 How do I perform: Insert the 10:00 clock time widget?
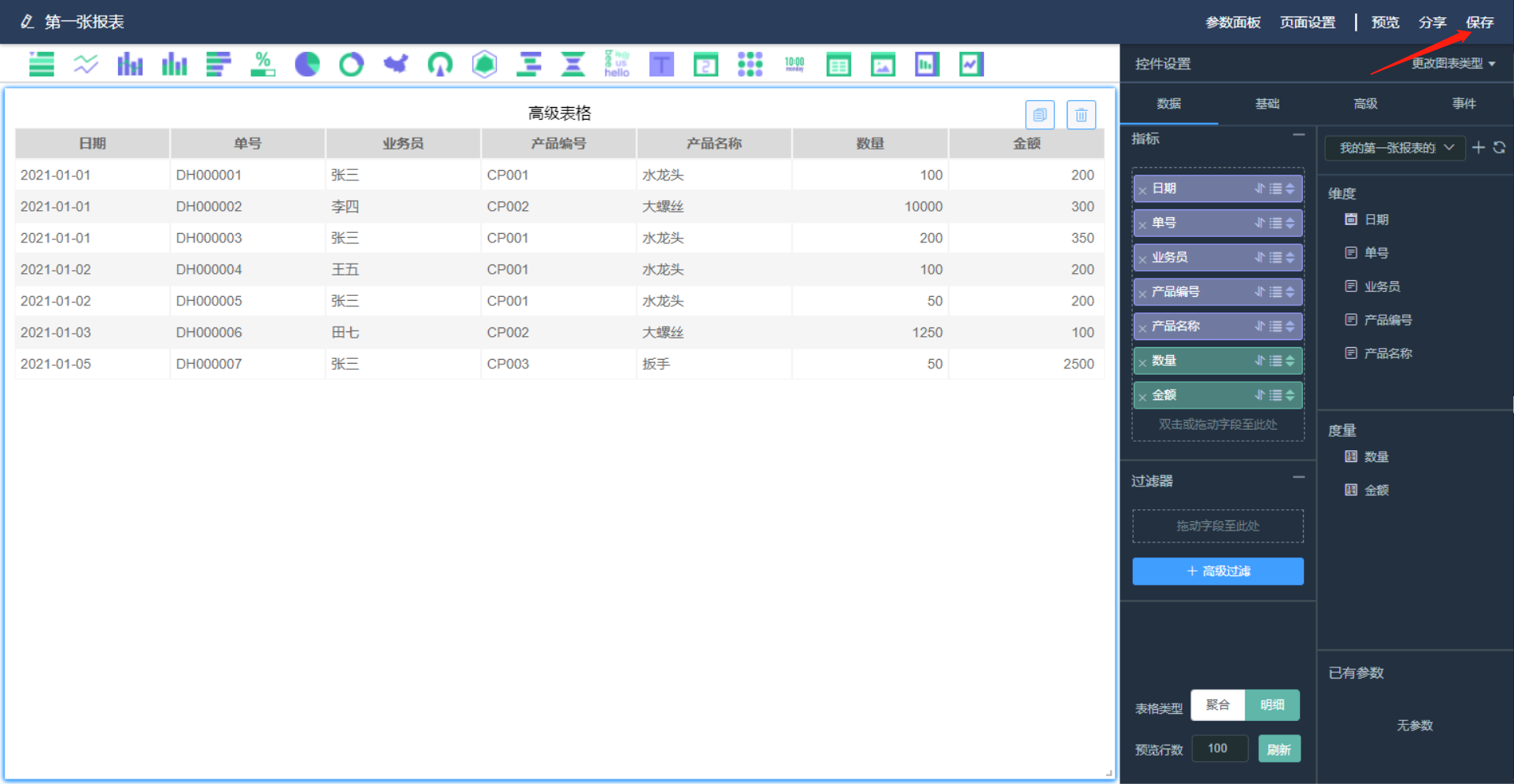point(794,64)
